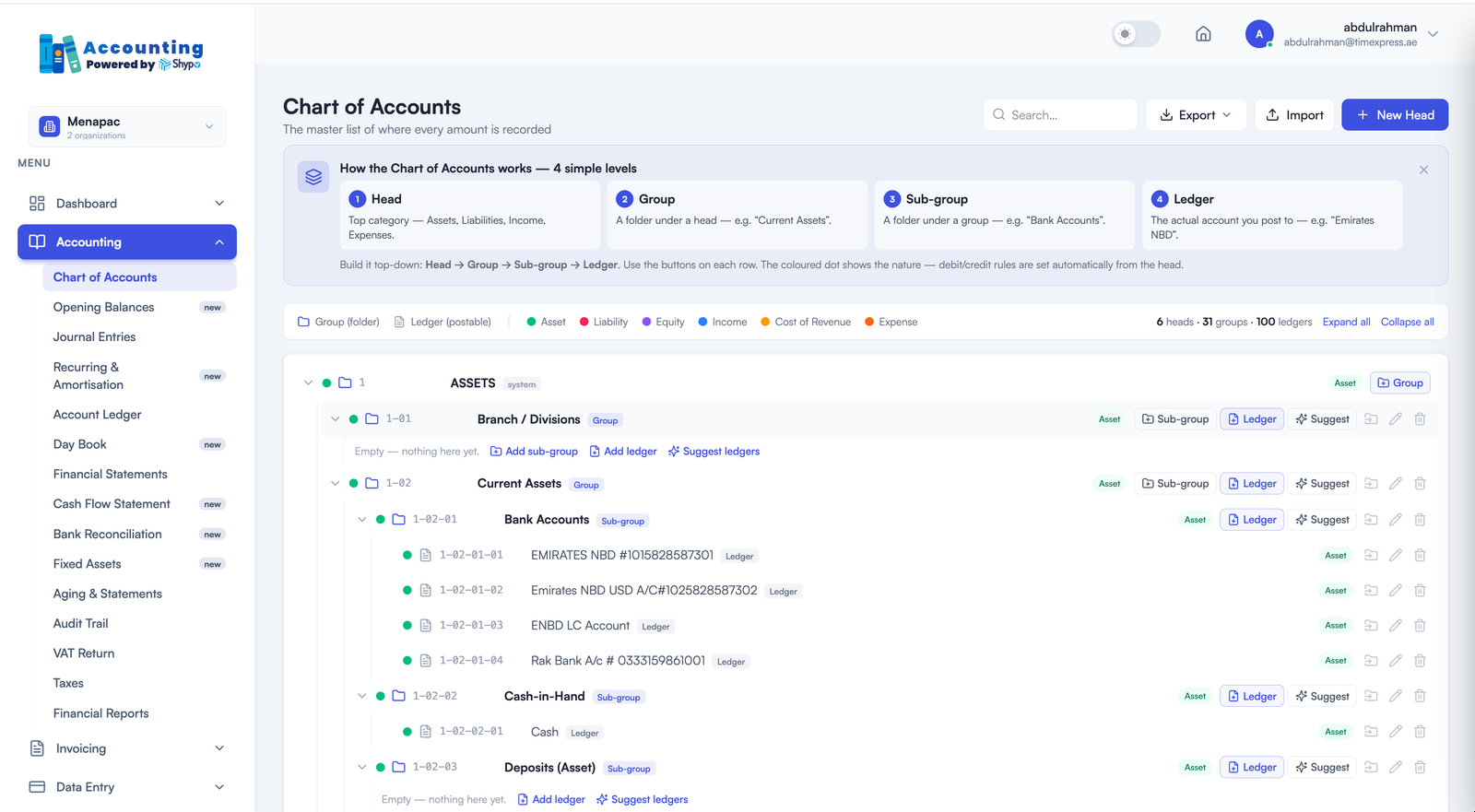The width and height of the screenshot is (1475, 812).
Task: Click the user avatar circle 'A'
Action: pyautogui.click(x=1259, y=34)
